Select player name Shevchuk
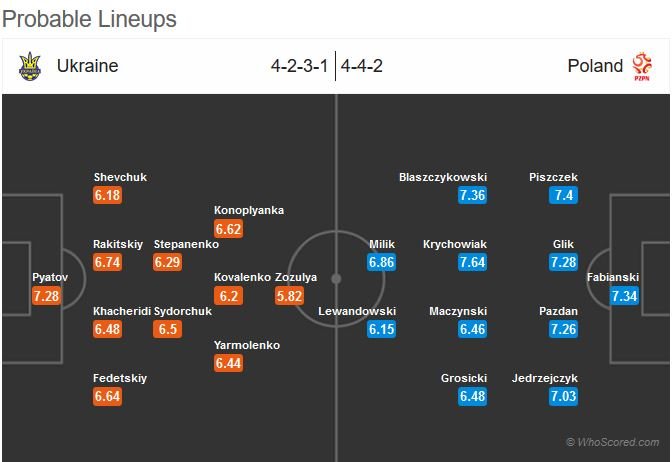The image size is (672, 462). tap(120, 177)
